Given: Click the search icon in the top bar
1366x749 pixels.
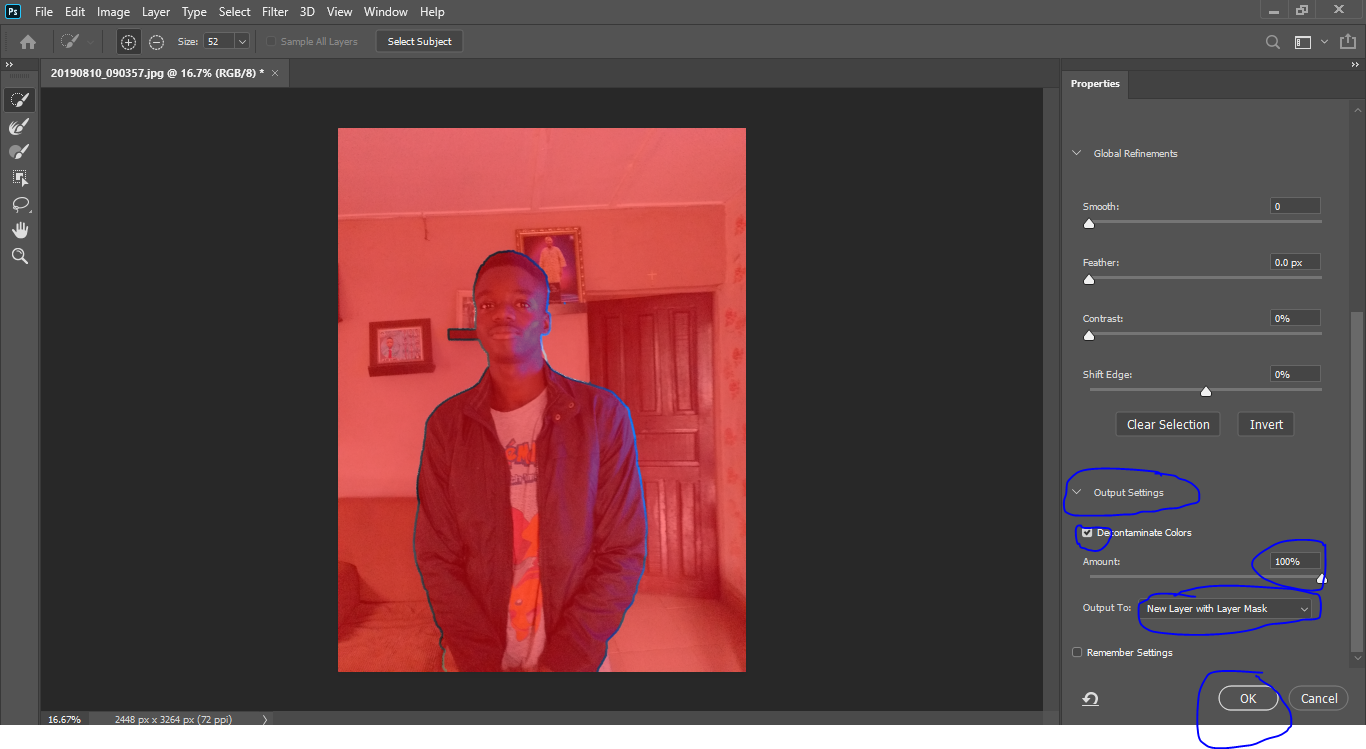Looking at the screenshot, I should coord(1272,41).
